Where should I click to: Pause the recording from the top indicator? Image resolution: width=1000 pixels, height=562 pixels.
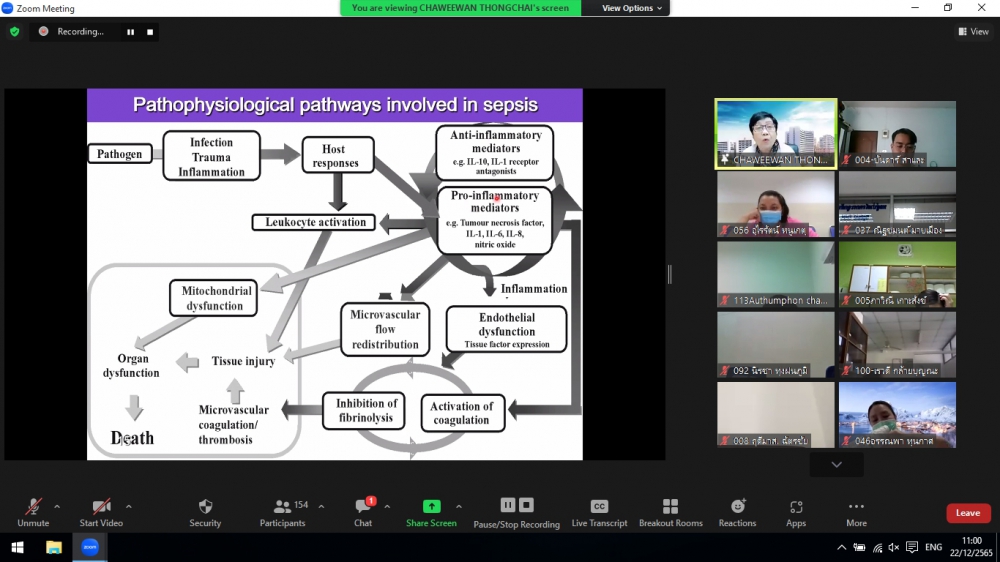point(130,32)
